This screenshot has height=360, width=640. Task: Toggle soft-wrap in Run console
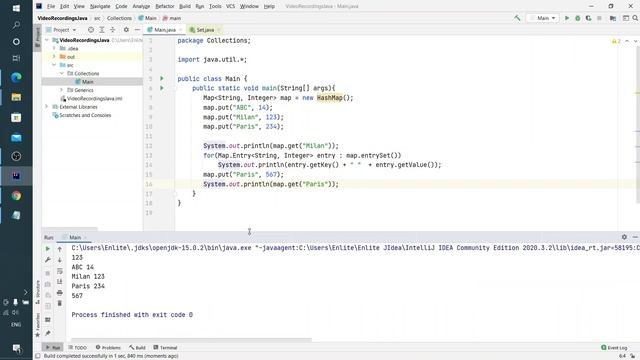coord(60,271)
